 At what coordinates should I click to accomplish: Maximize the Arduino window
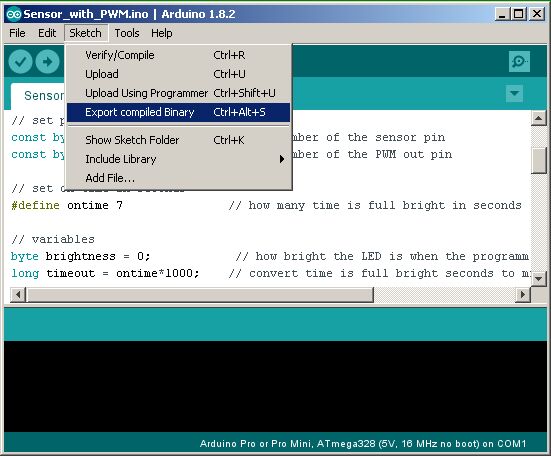pyautogui.click(x=519, y=14)
